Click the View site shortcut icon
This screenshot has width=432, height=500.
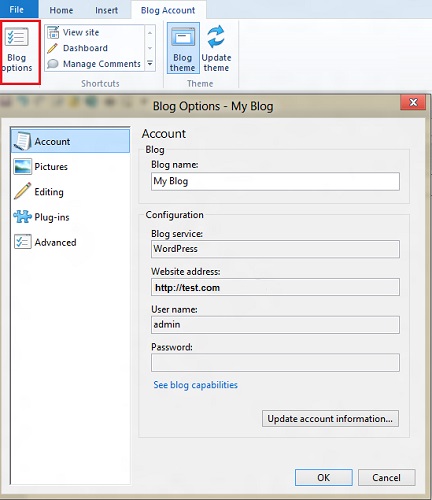click(x=53, y=32)
